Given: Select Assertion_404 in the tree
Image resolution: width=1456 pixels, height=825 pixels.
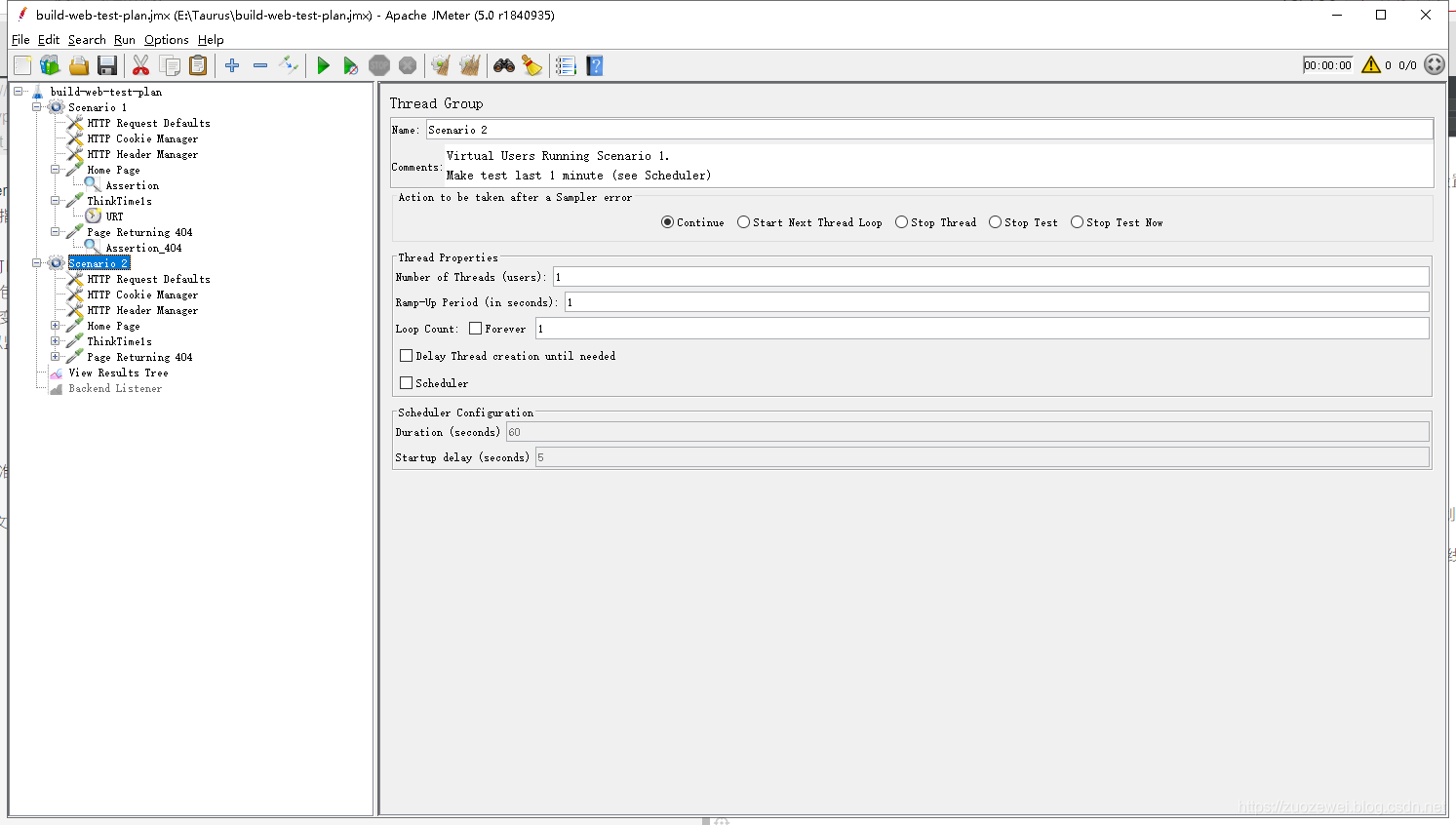Looking at the screenshot, I should 143,248.
